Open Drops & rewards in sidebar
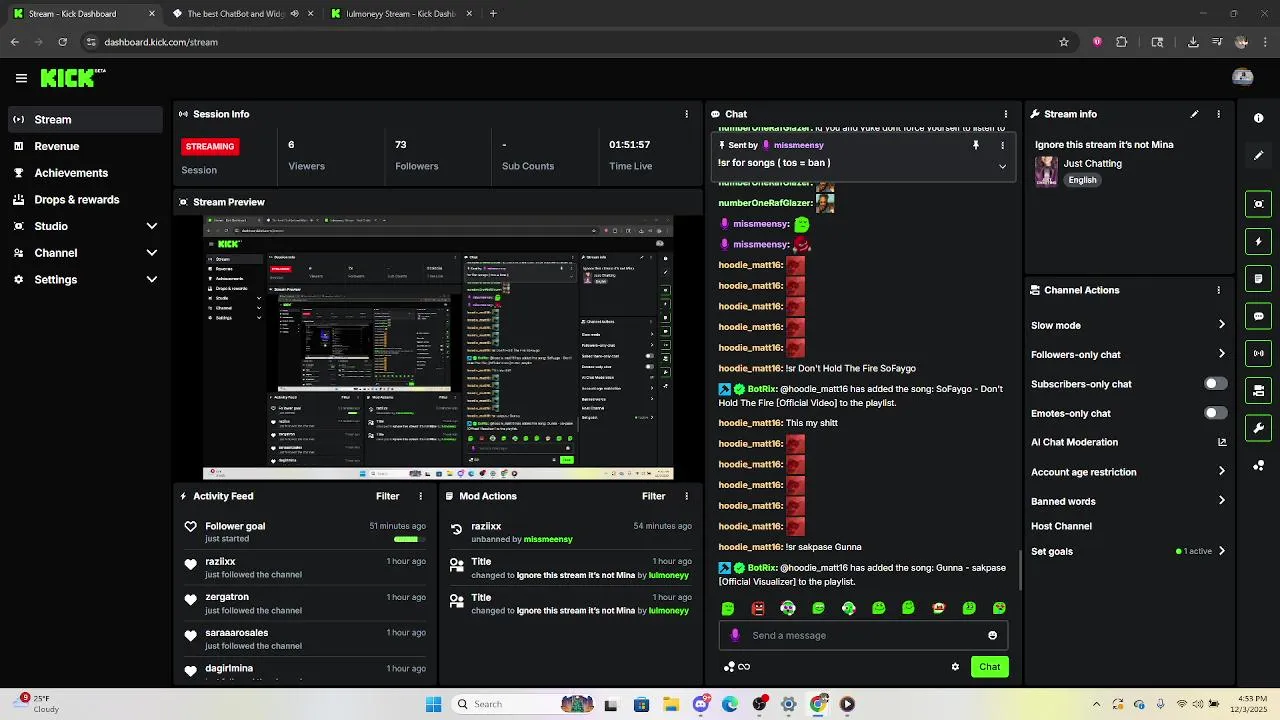 (84, 199)
